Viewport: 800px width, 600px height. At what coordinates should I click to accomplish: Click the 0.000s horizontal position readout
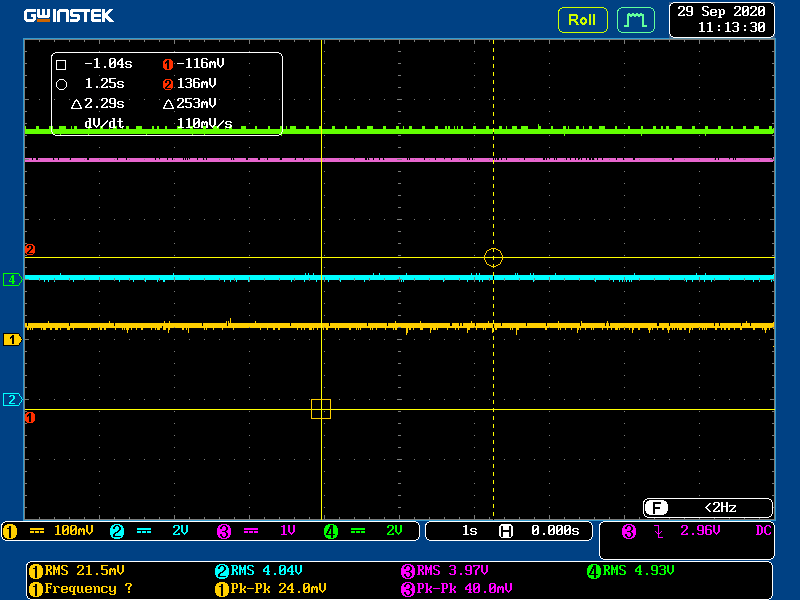pyautogui.click(x=554, y=531)
